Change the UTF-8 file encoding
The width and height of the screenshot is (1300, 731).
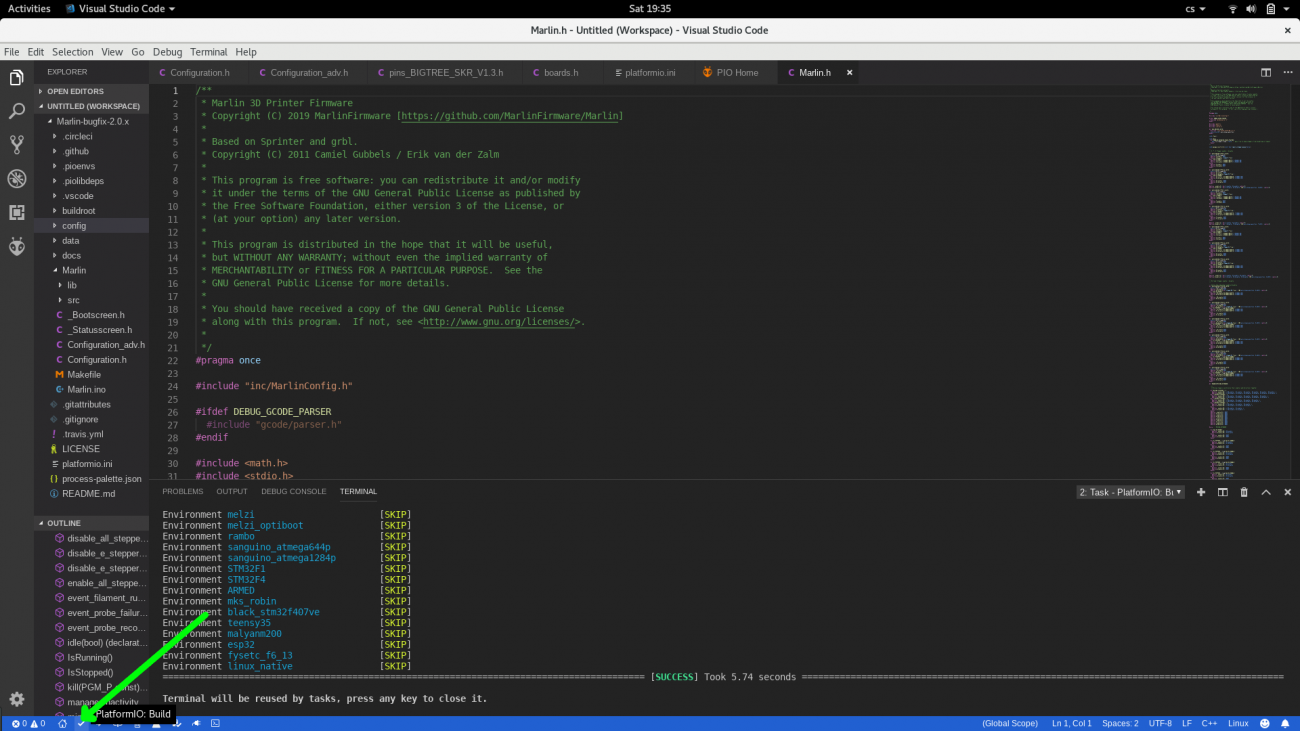(x=1160, y=723)
